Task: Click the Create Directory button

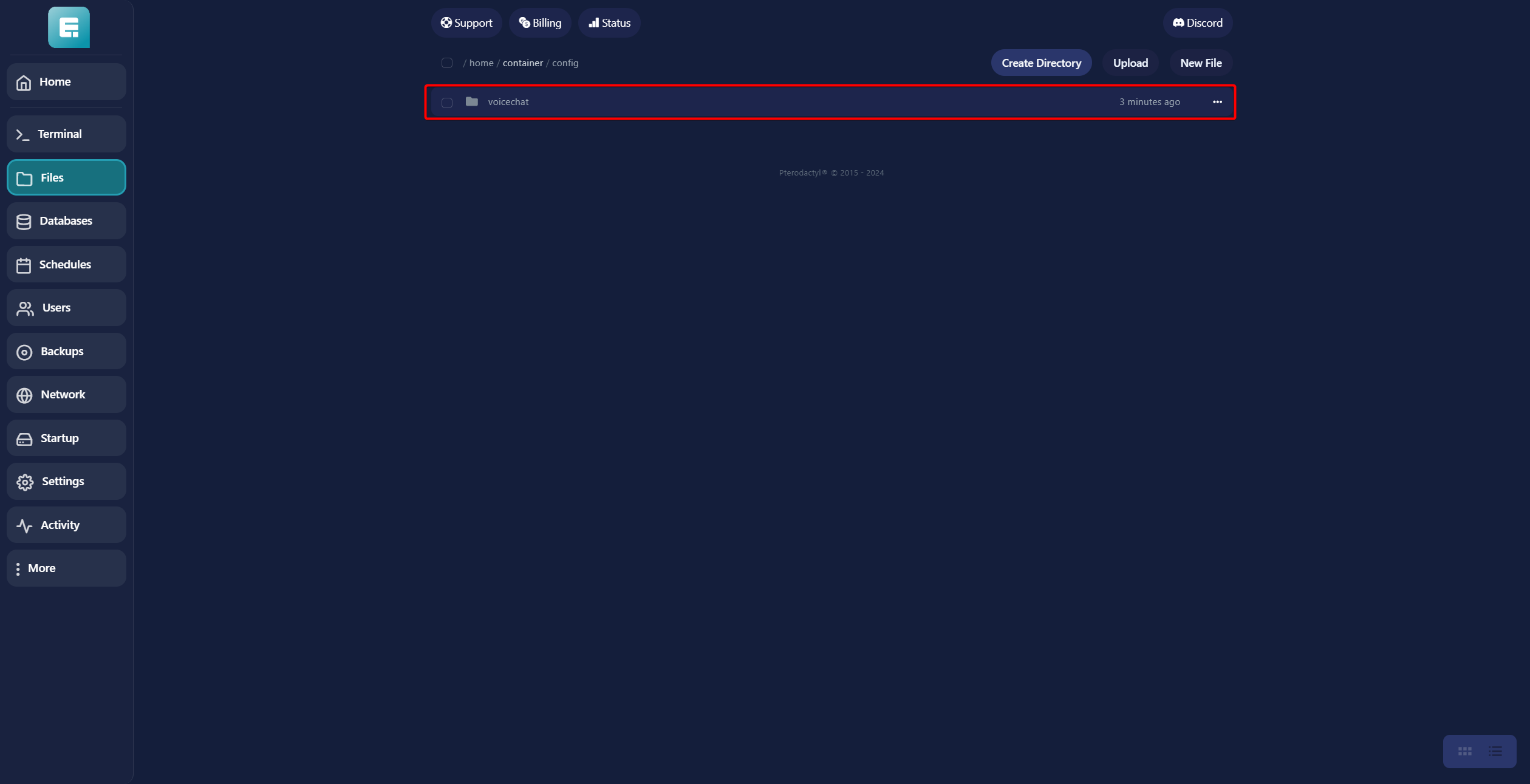Action: point(1041,63)
